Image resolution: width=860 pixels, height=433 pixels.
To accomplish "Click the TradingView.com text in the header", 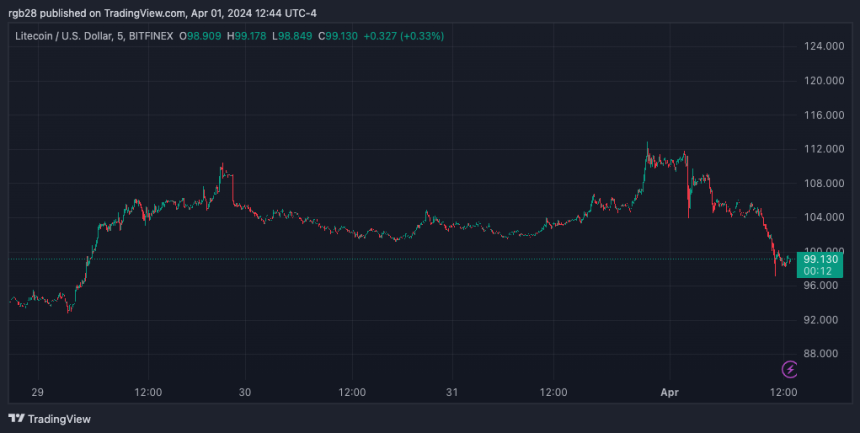I will (145, 13).
